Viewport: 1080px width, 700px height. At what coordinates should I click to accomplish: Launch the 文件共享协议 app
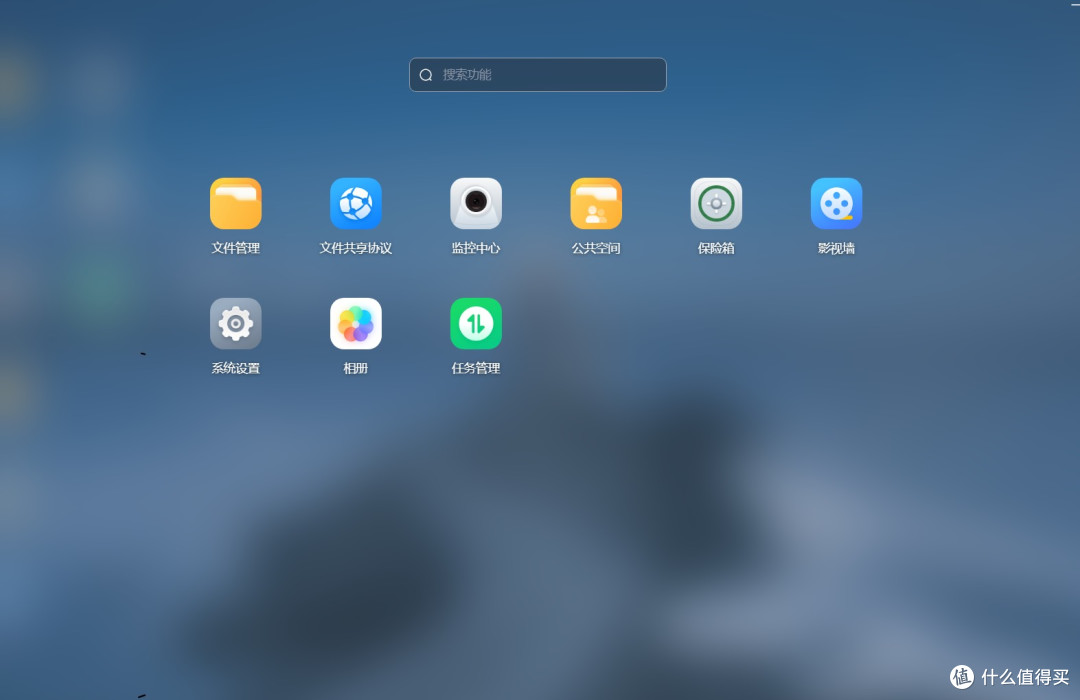355,203
